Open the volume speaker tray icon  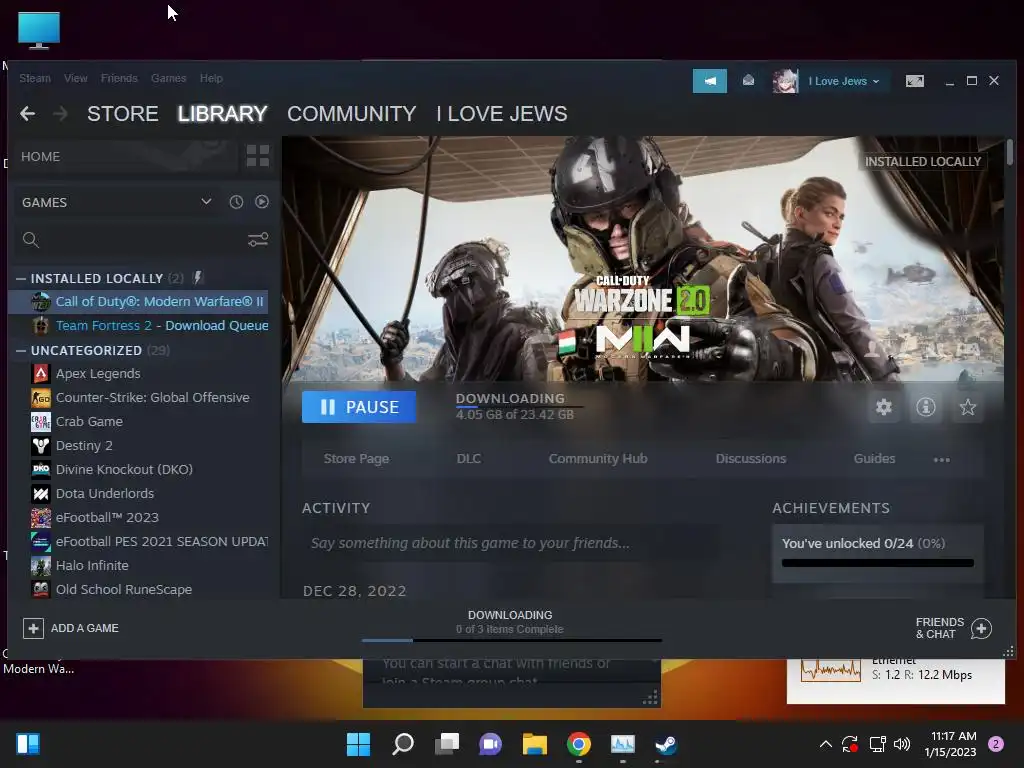click(x=902, y=744)
